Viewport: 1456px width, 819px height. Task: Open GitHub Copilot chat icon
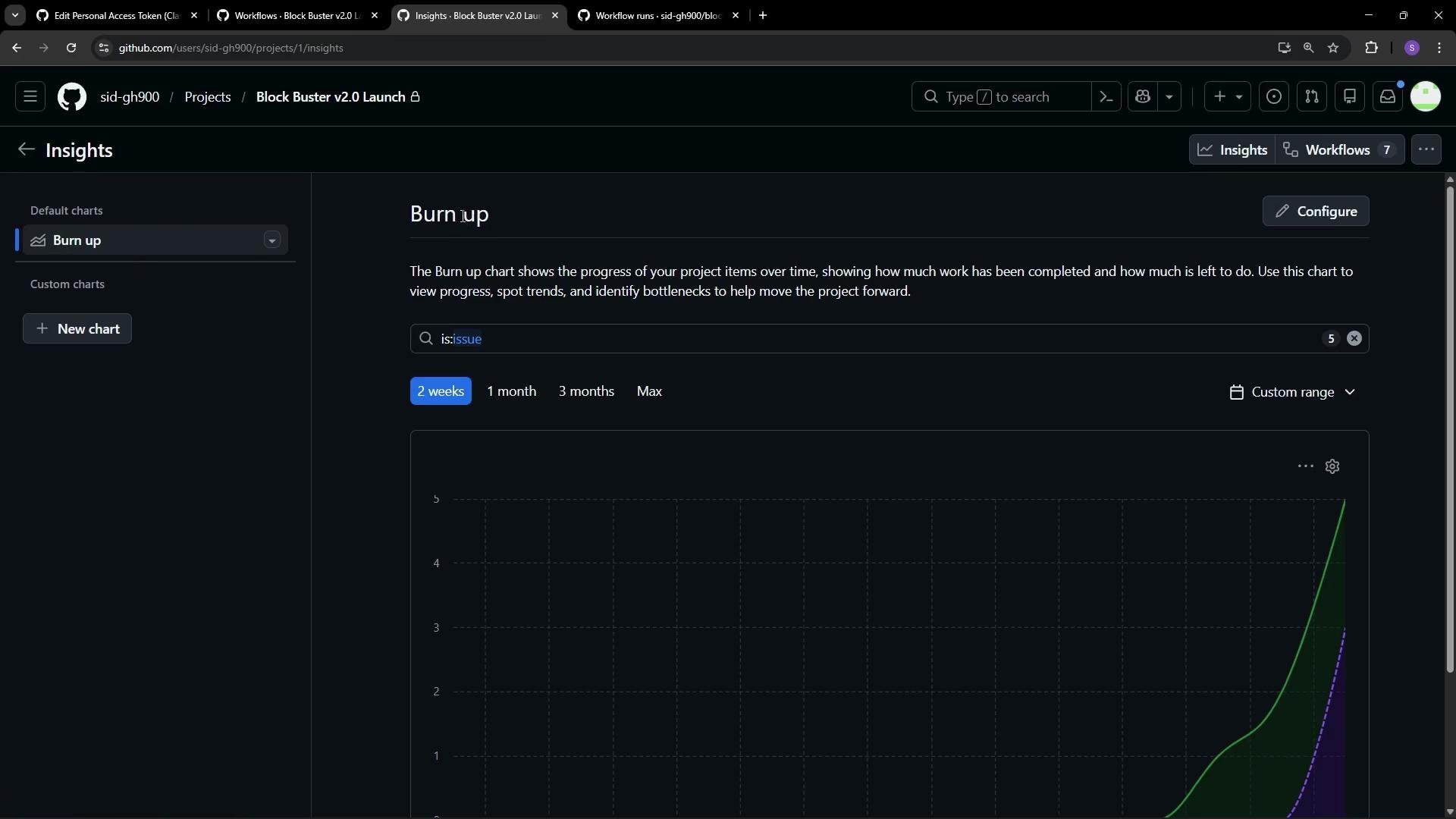[1143, 97]
